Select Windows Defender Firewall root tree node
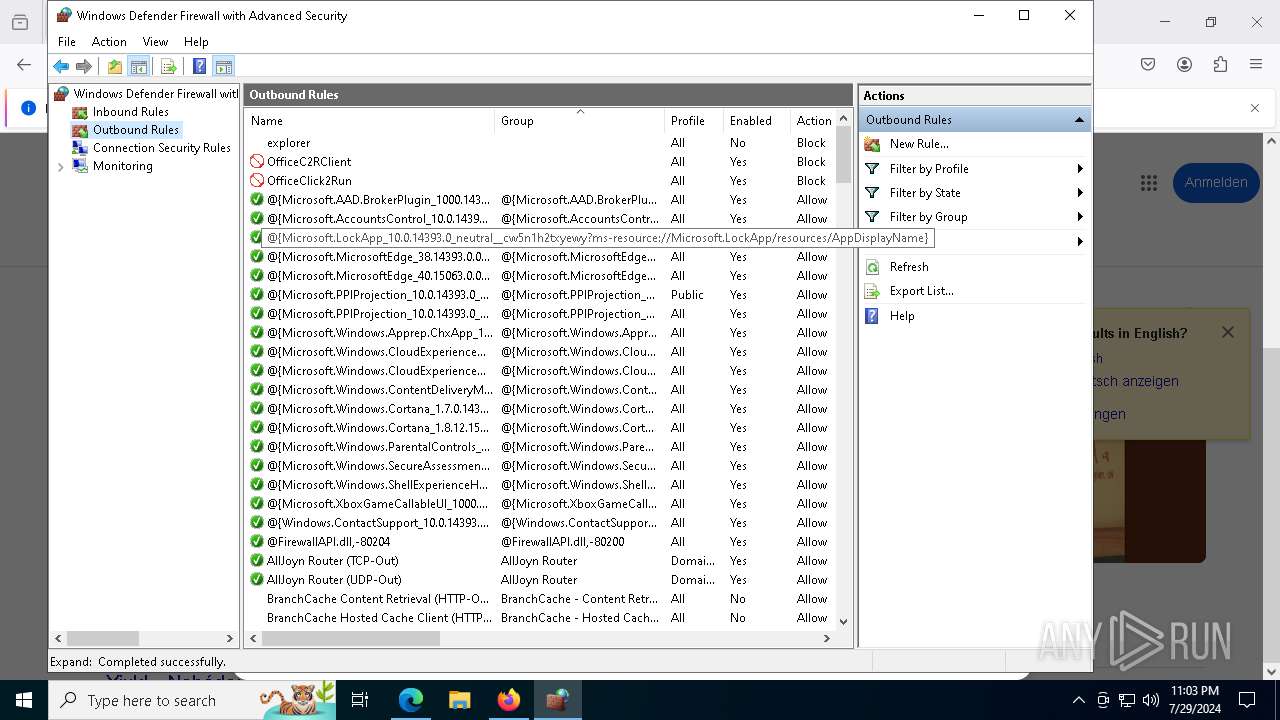 (155, 94)
